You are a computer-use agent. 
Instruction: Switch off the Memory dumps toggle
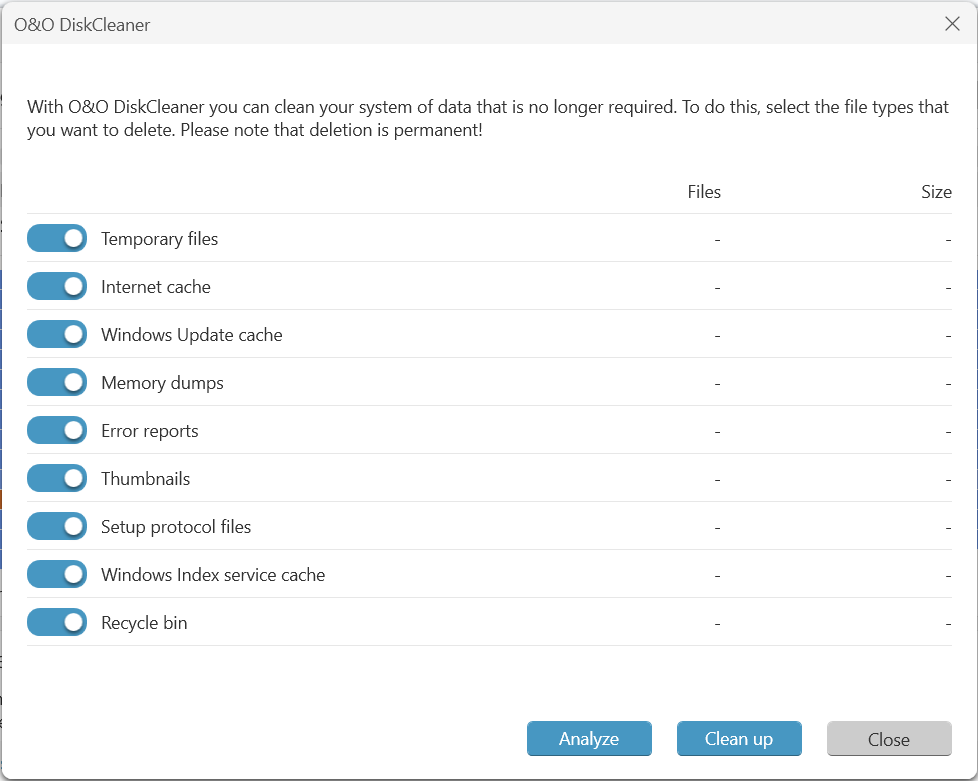coord(57,382)
